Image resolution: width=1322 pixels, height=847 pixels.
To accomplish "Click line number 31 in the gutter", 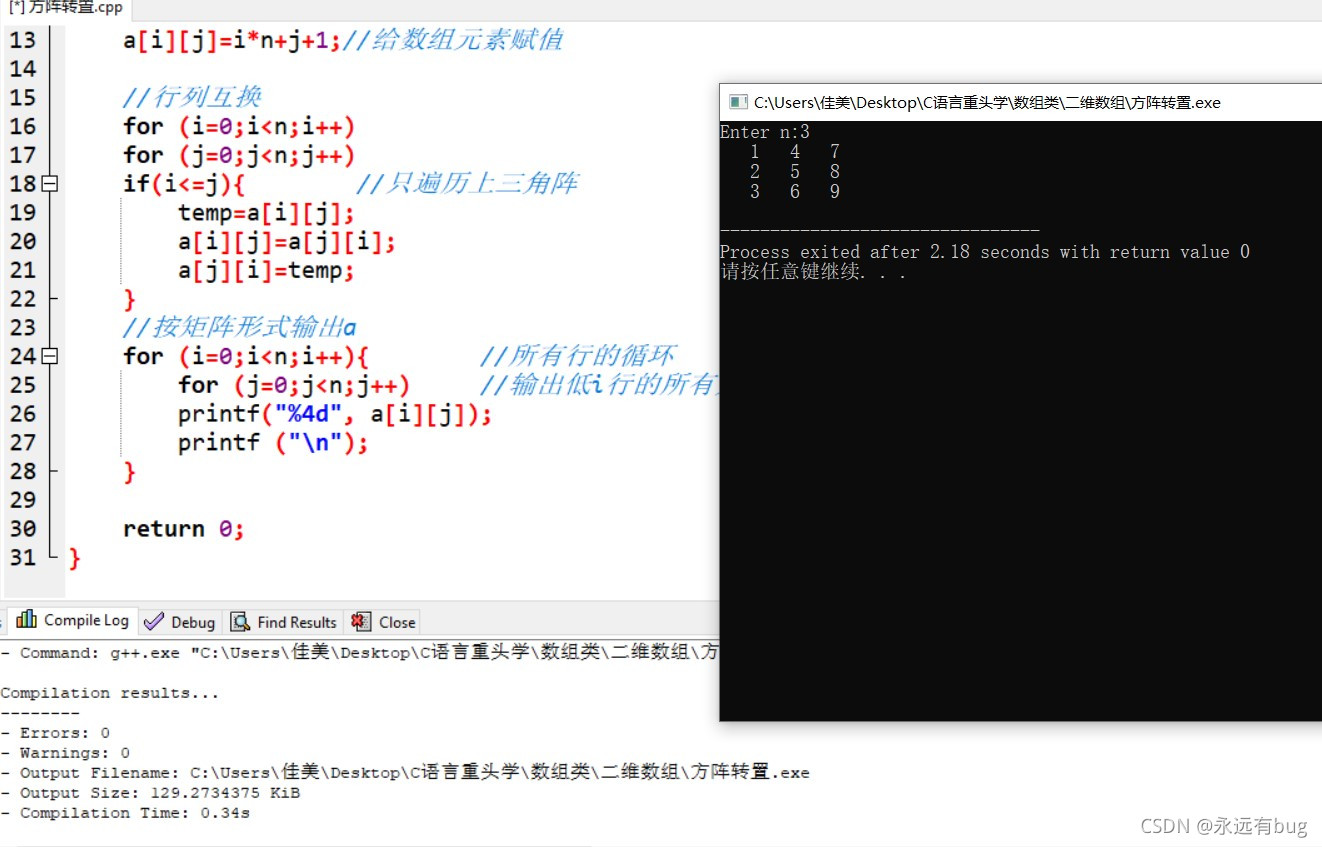I will [x=22, y=557].
